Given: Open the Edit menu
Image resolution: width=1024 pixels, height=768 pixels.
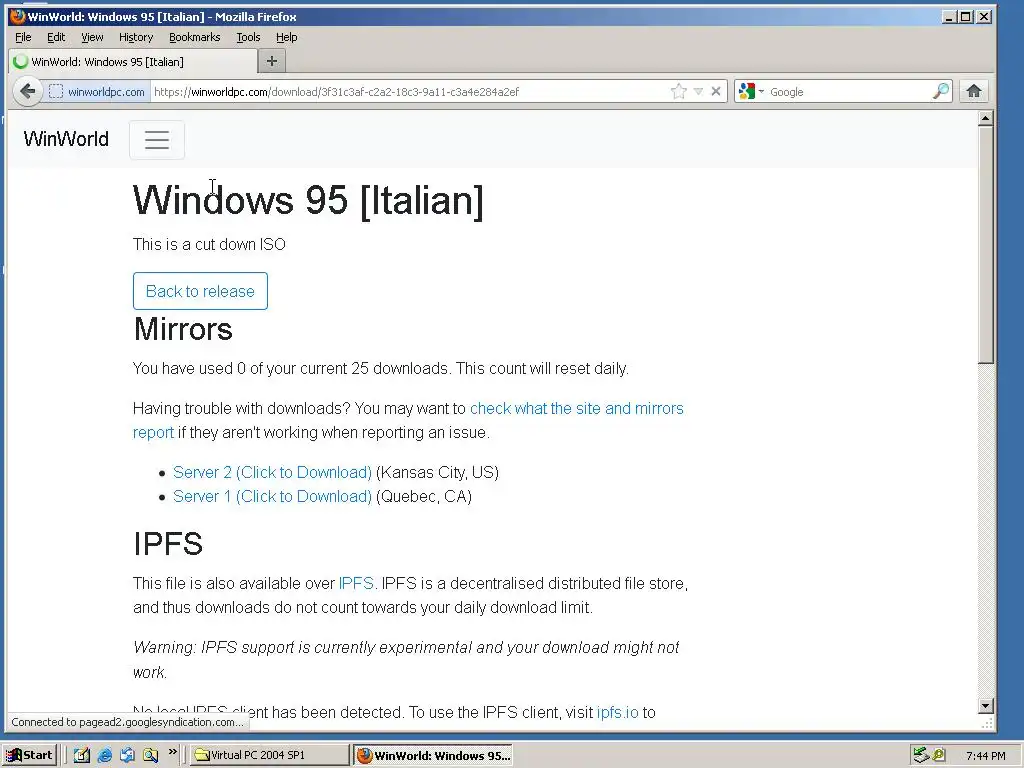Looking at the screenshot, I should [x=56, y=37].
